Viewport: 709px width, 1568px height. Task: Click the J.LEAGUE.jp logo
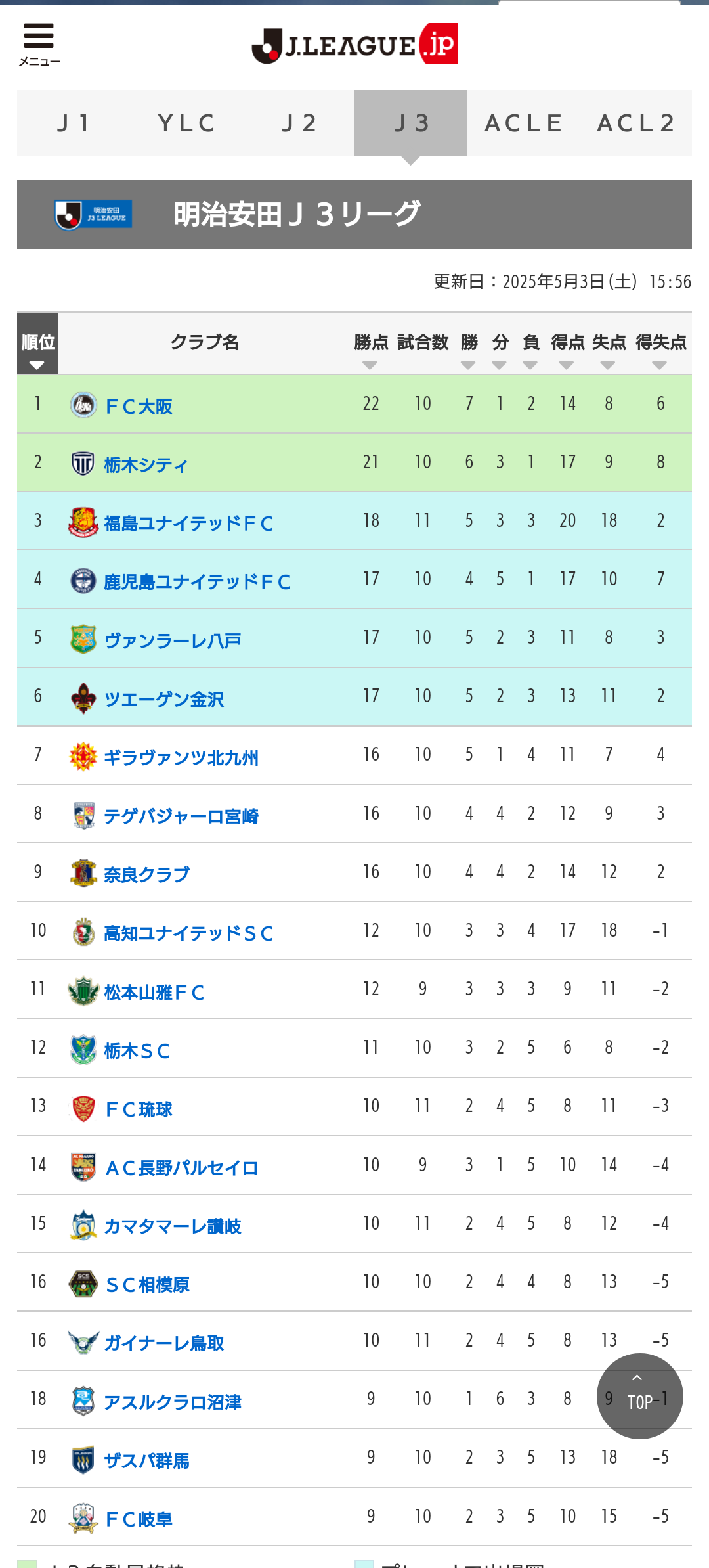pyautogui.click(x=355, y=45)
